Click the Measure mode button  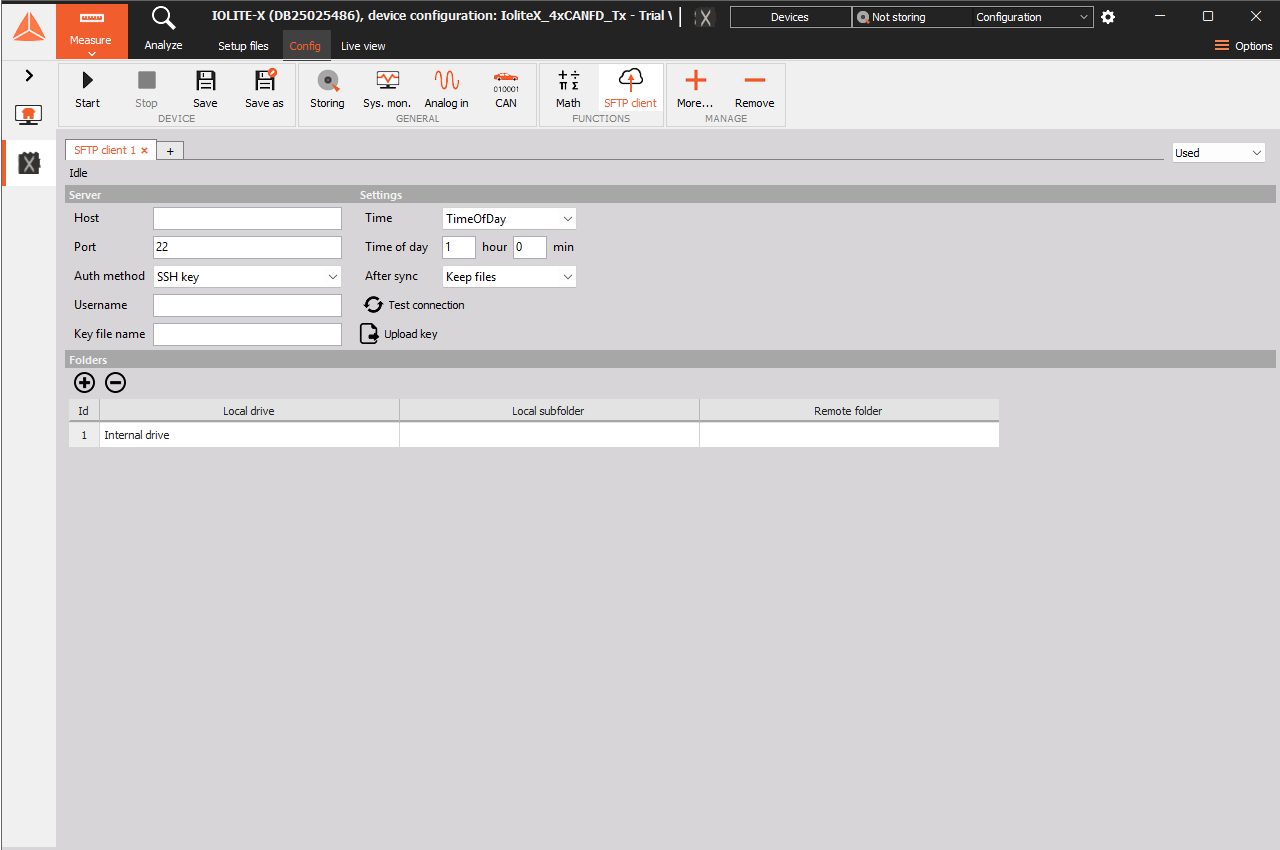click(x=91, y=30)
